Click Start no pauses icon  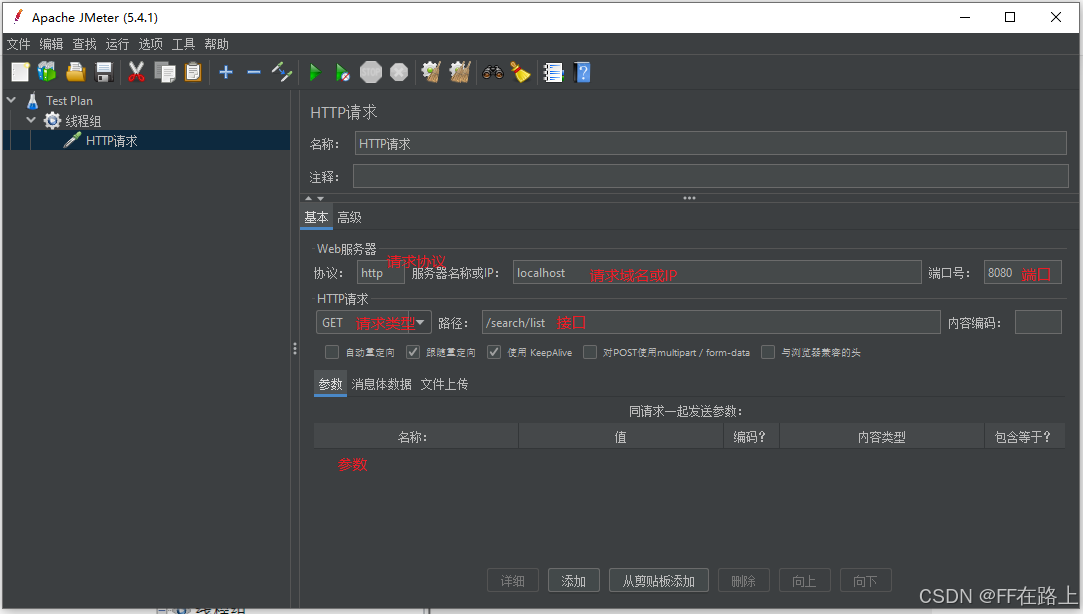[343, 72]
